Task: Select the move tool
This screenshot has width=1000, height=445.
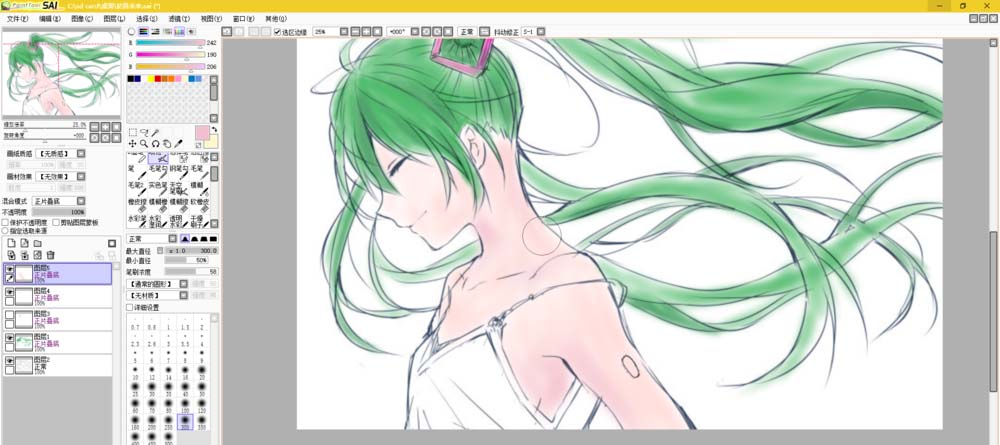Action: pyautogui.click(x=133, y=143)
